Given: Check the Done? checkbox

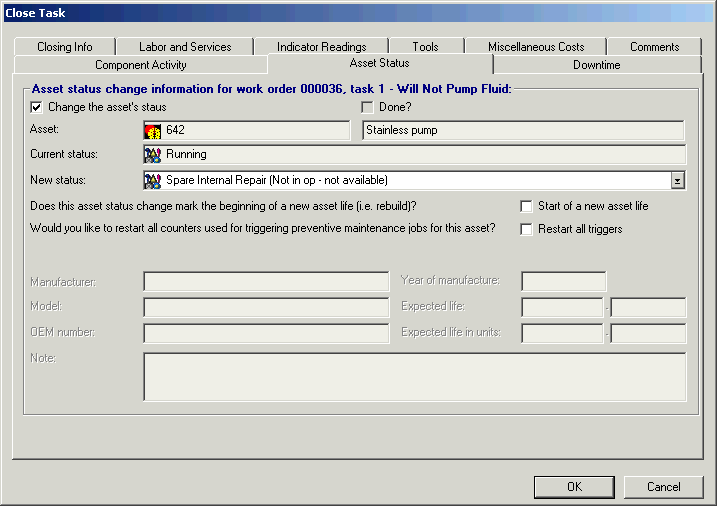Looking at the screenshot, I should coord(367,107).
